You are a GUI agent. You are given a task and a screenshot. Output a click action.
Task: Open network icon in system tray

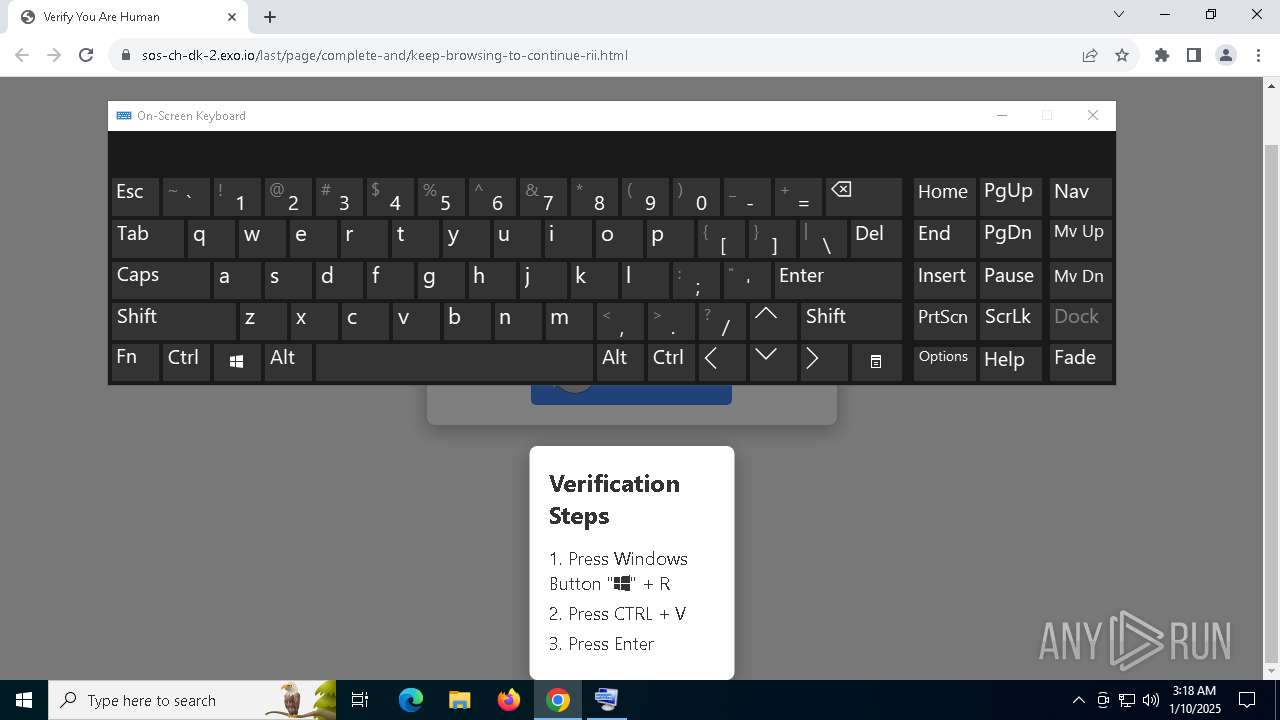[x=1127, y=700]
